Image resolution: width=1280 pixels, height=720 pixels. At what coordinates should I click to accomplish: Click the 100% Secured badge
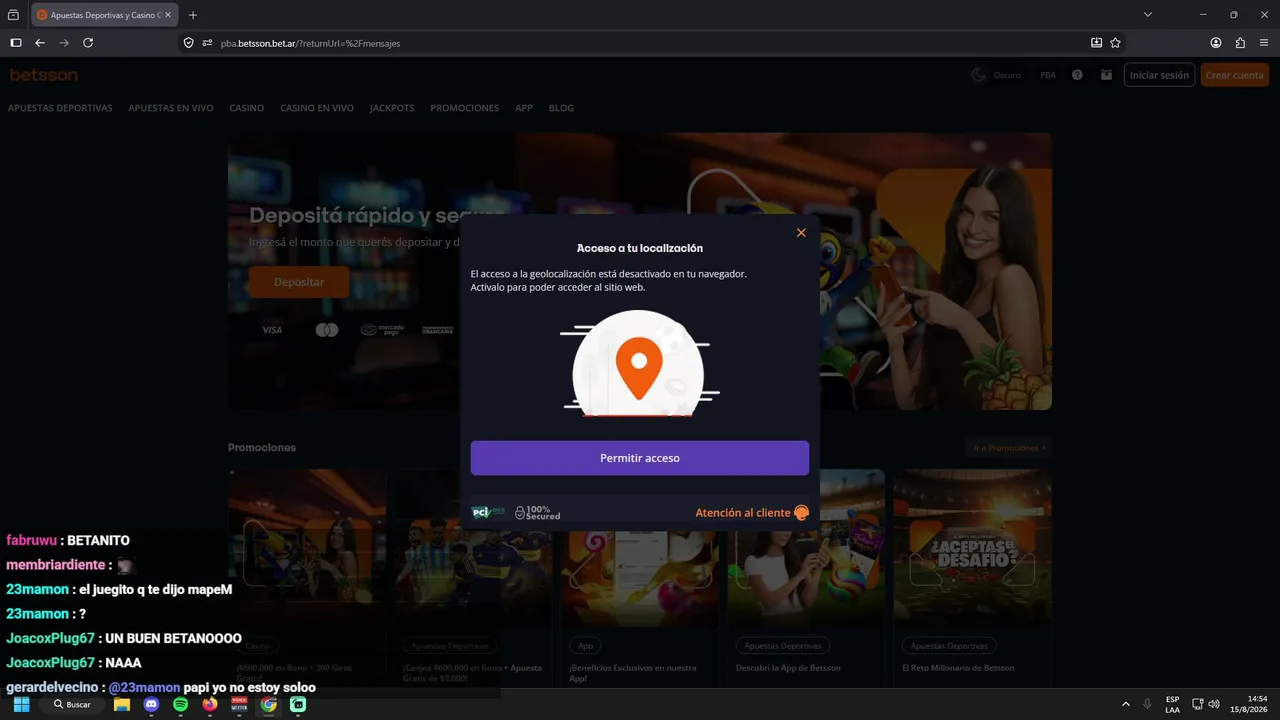click(x=538, y=513)
